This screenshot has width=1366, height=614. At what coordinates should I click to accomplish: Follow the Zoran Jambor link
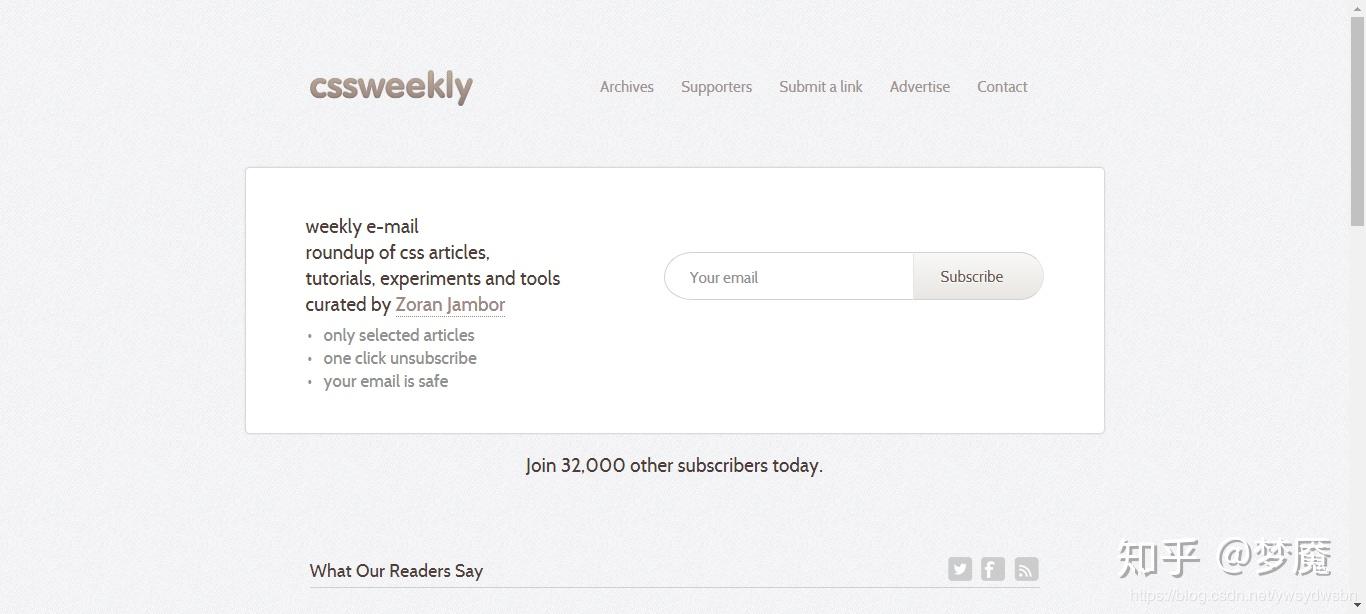tap(450, 305)
